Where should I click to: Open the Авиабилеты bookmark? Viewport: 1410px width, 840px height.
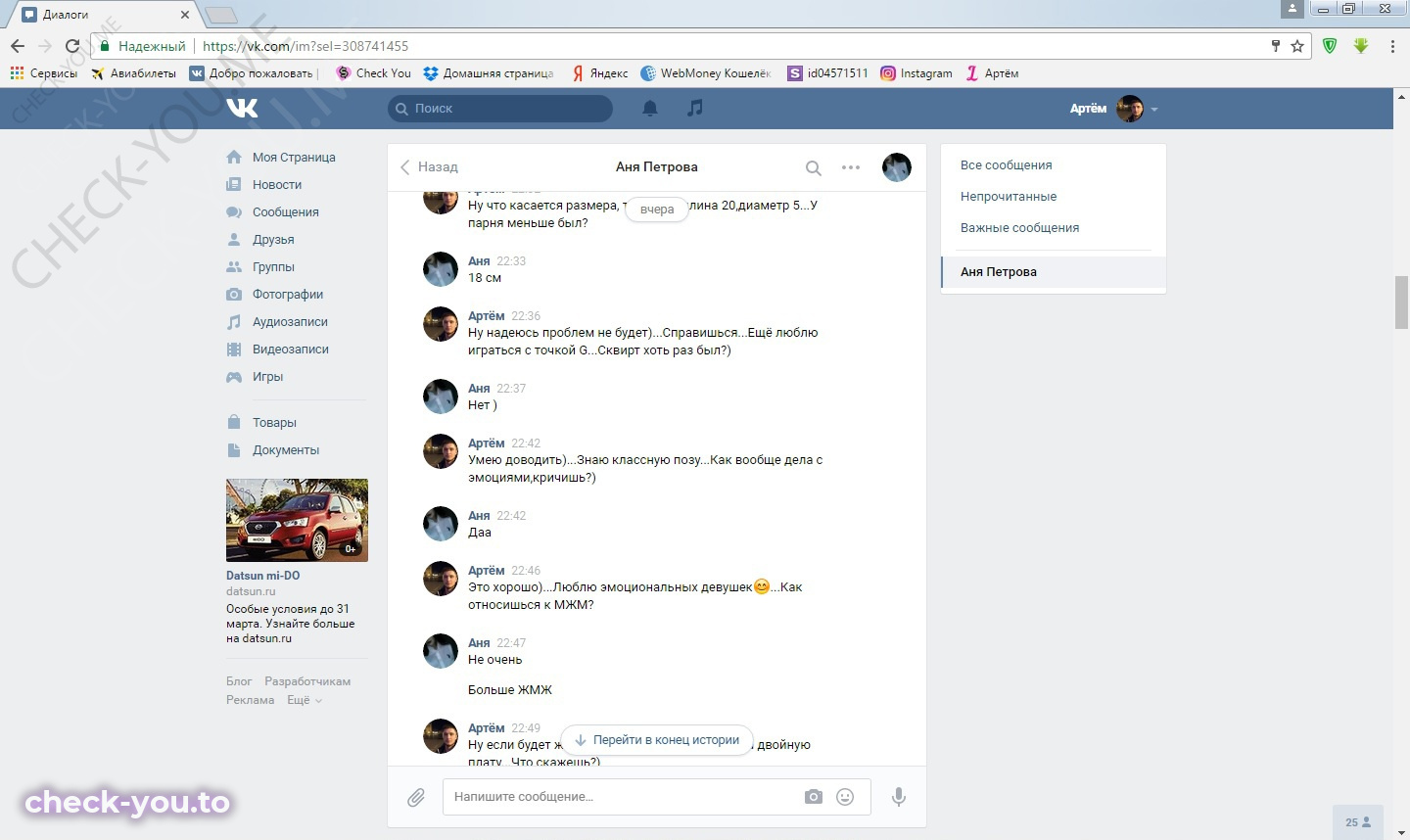pyautogui.click(x=133, y=73)
